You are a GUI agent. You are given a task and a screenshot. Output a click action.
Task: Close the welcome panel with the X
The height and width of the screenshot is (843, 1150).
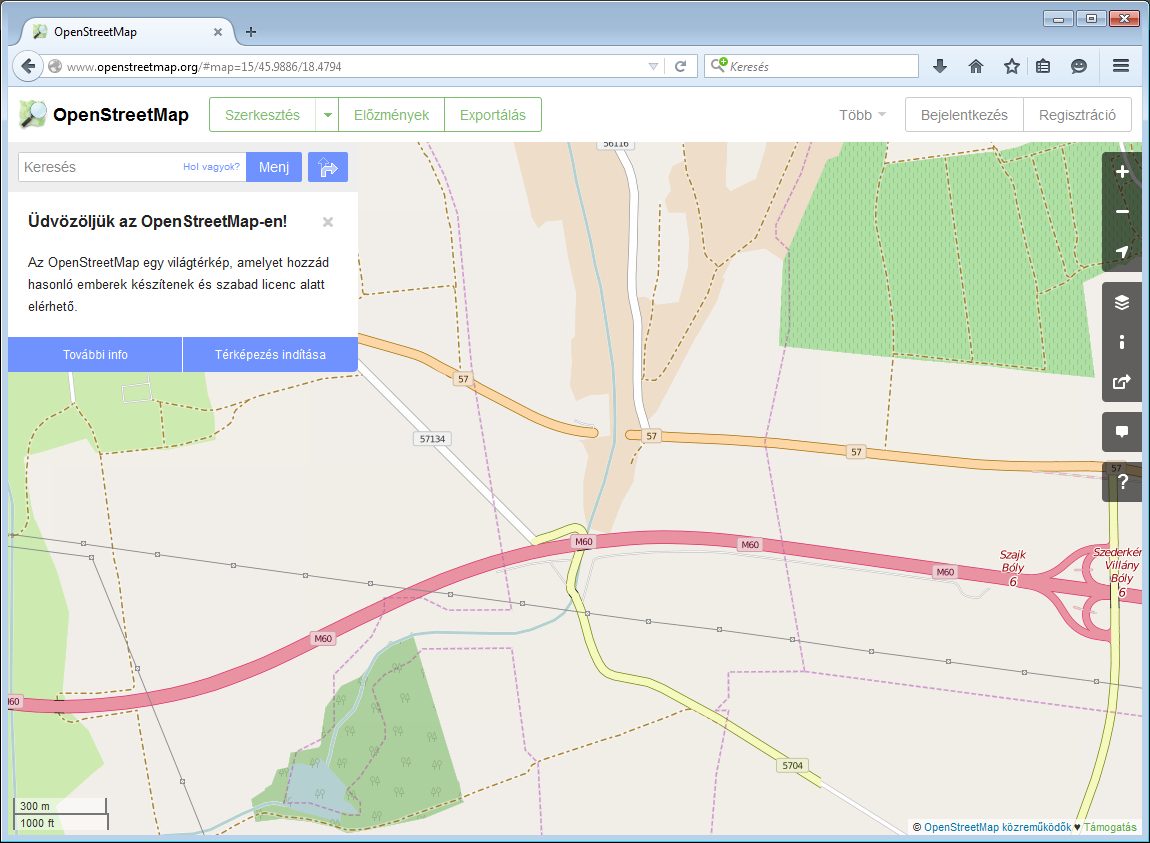328,222
